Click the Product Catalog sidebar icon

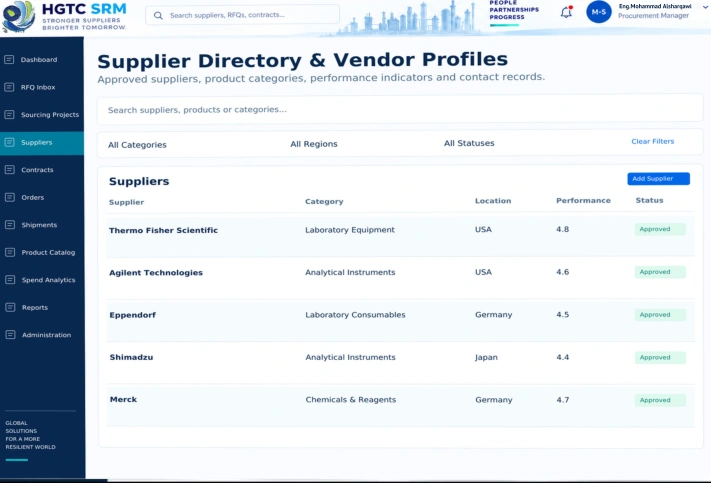point(10,252)
